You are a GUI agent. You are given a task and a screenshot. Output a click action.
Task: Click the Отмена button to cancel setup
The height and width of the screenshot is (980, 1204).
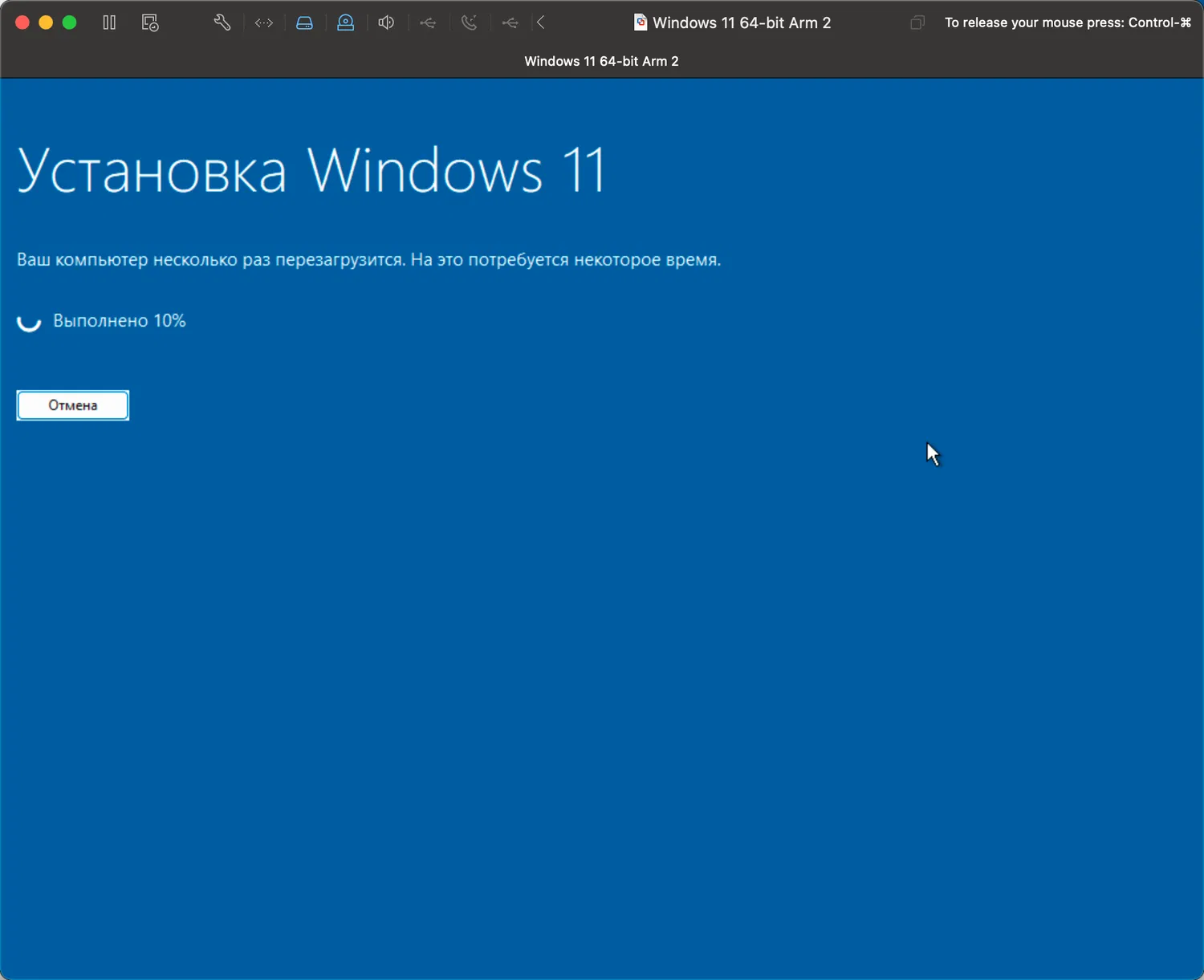pos(73,405)
